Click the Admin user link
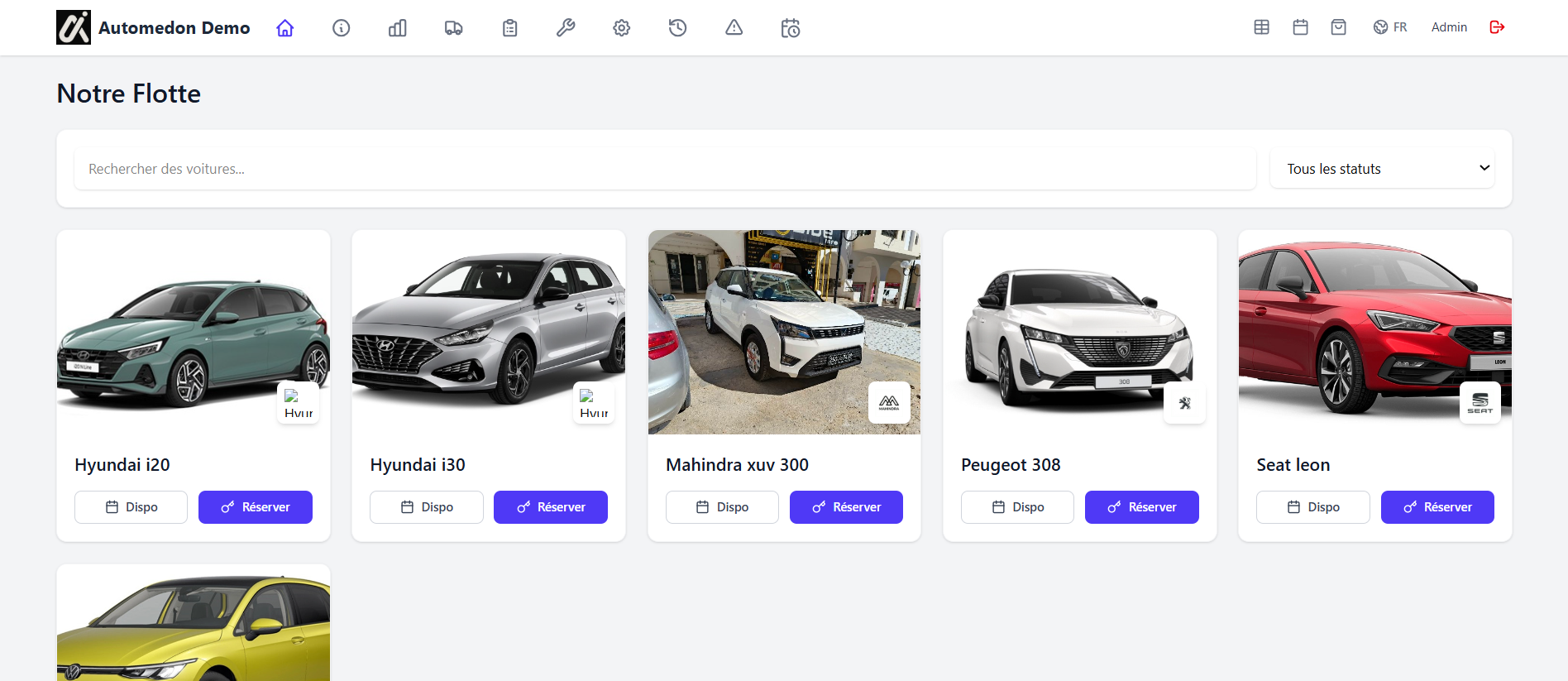Viewport: 1568px width, 681px height. point(1449,27)
